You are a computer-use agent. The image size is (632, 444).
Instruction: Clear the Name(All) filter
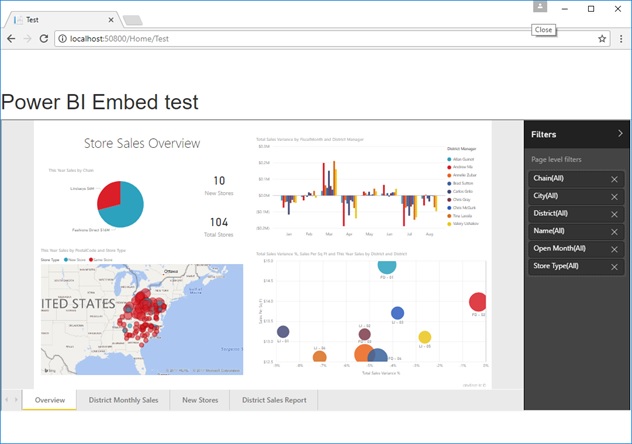[614, 232]
